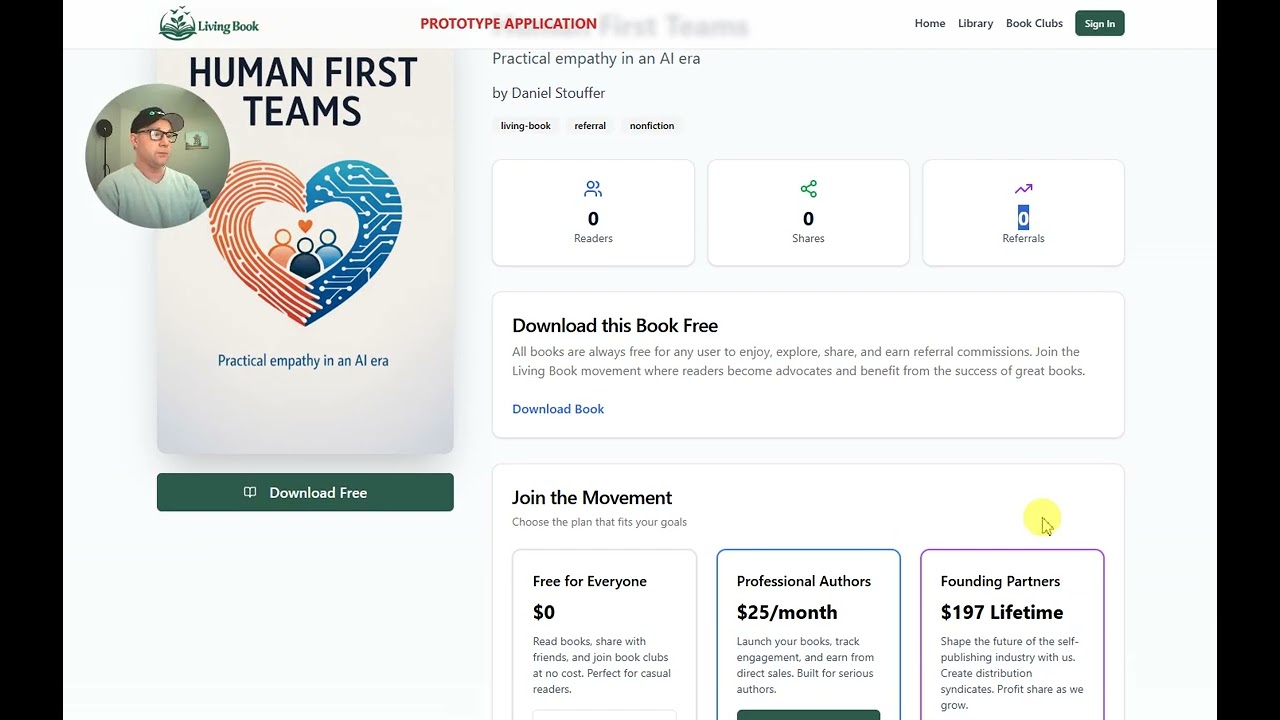The height and width of the screenshot is (720, 1280).
Task: Click the Shares network icon
Action: click(808, 189)
